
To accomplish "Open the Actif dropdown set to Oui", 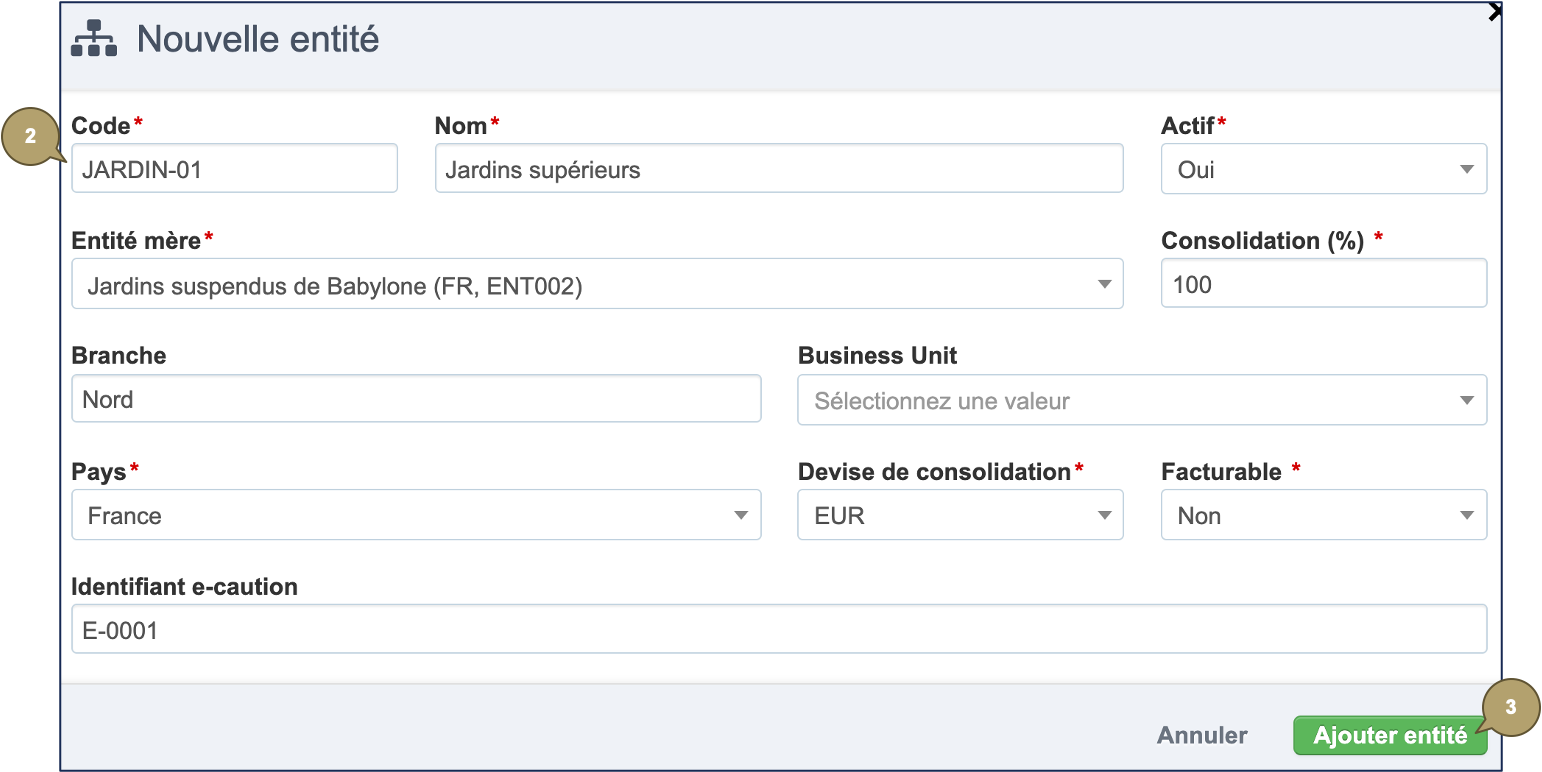I will coord(1323,169).
